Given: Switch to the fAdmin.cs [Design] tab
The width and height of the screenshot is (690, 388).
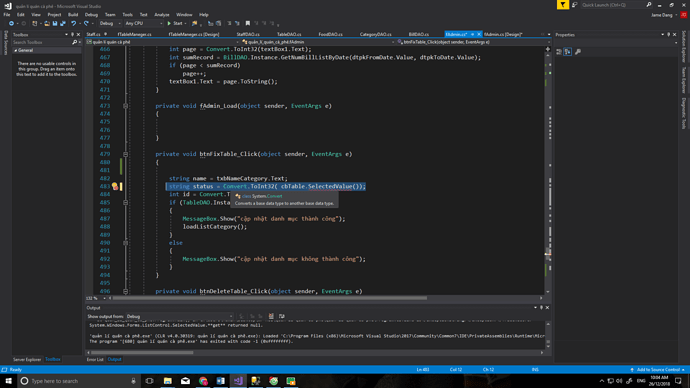Looking at the screenshot, I should tap(503, 34).
